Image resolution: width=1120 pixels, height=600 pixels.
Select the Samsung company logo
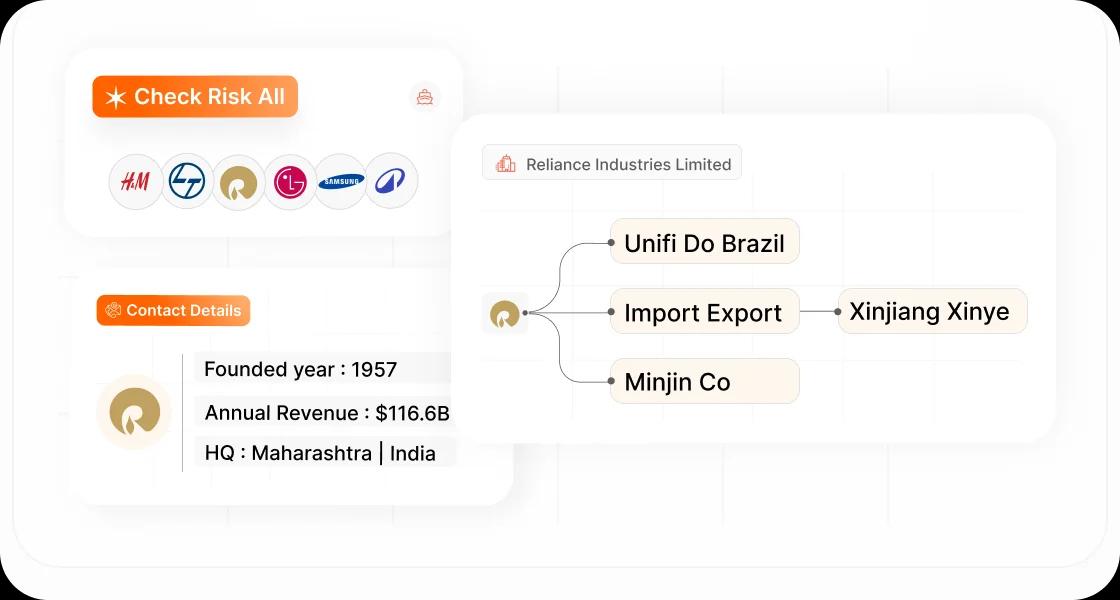340,181
